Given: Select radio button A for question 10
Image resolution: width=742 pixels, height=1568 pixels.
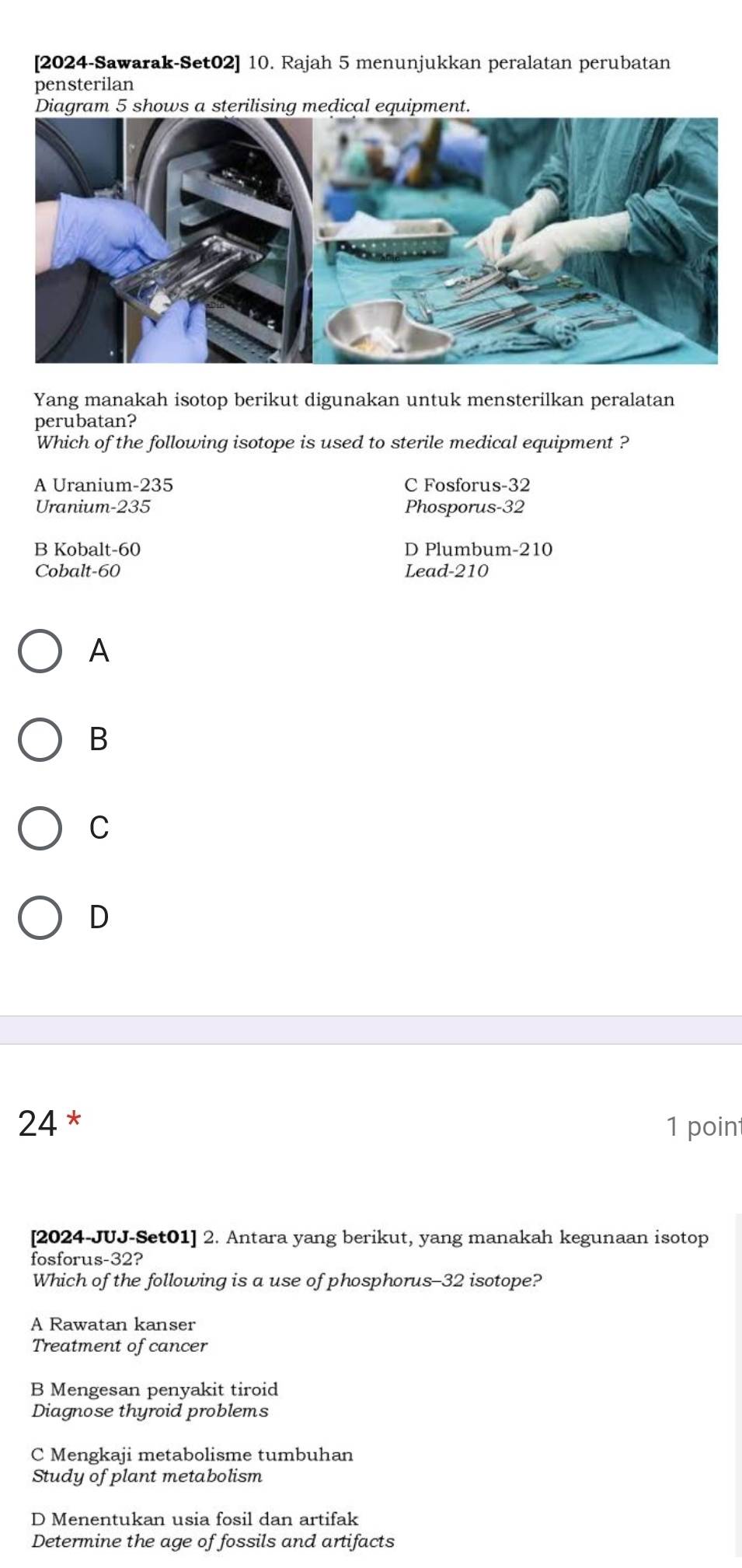Looking at the screenshot, I should click(x=40, y=651).
